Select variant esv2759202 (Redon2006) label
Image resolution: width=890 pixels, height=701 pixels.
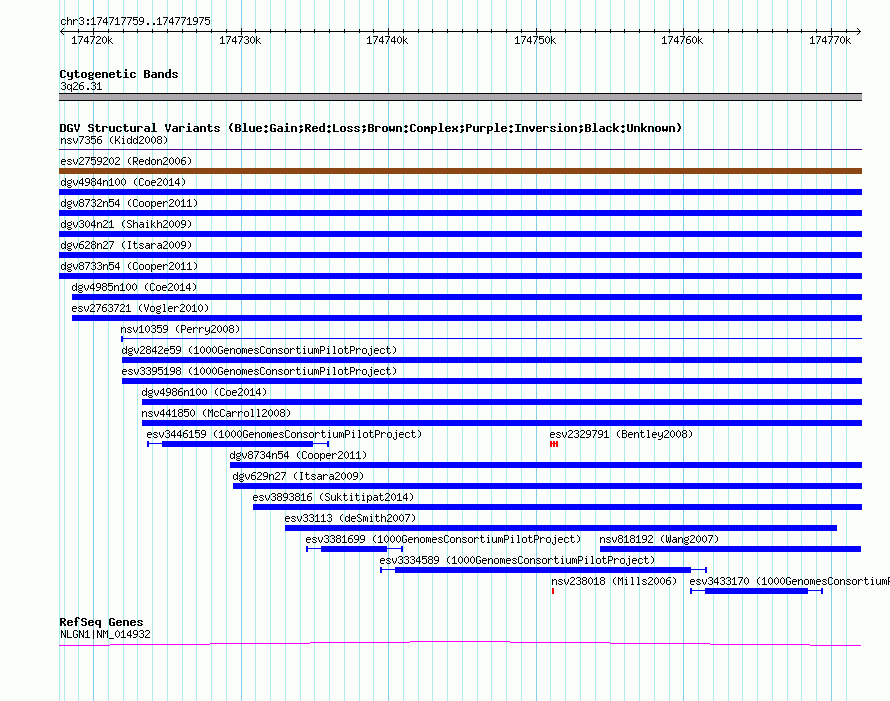click(126, 161)
